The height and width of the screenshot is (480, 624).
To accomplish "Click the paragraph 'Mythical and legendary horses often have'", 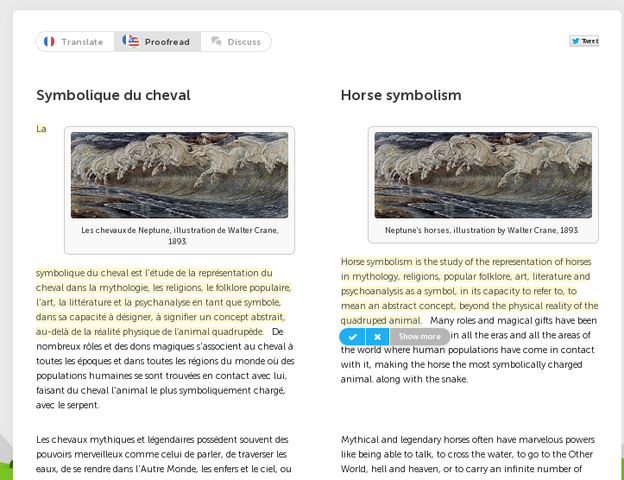I will click(x=468, y=455).
